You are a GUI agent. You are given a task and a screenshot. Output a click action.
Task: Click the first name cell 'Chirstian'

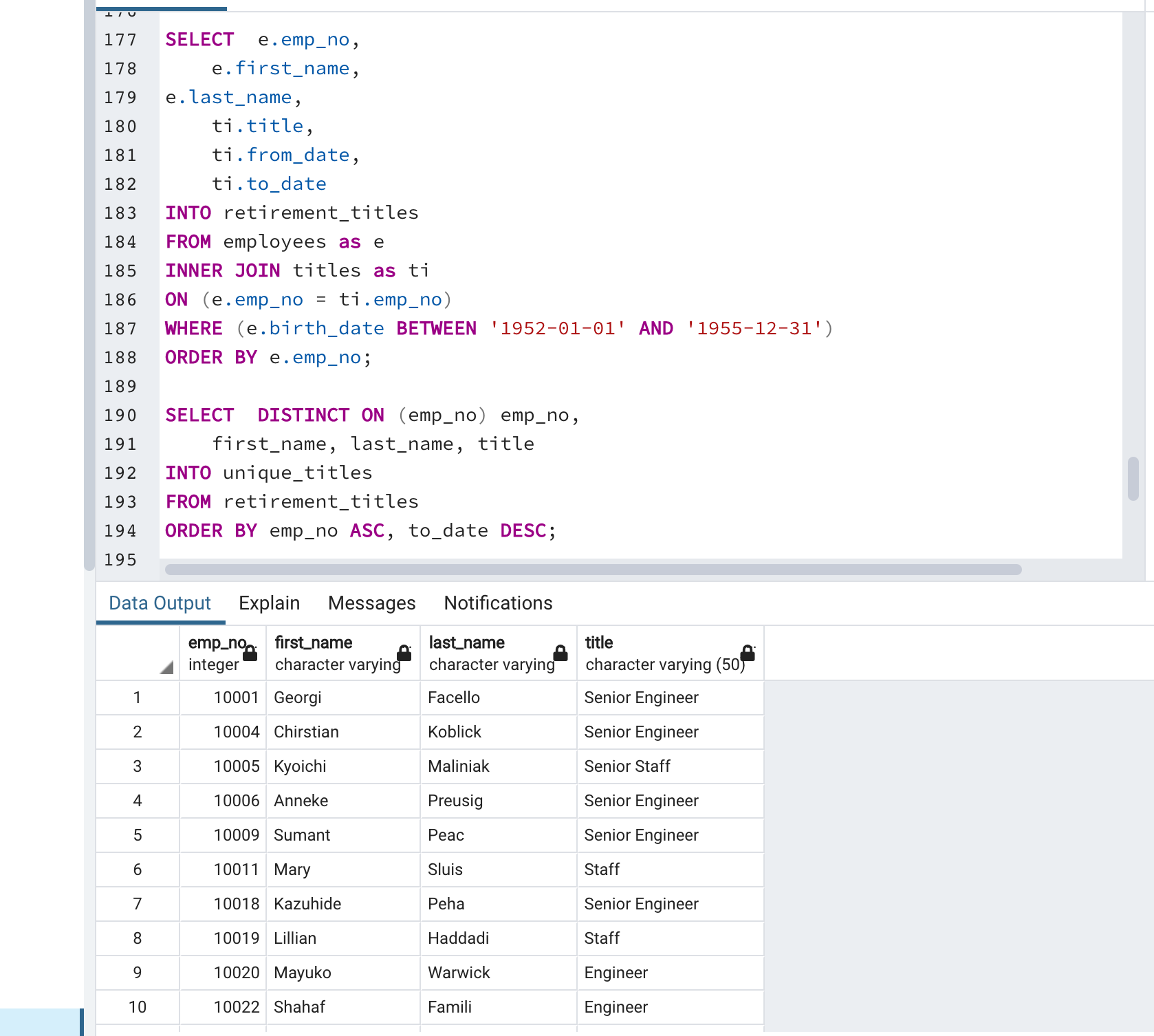click(343, 732)
